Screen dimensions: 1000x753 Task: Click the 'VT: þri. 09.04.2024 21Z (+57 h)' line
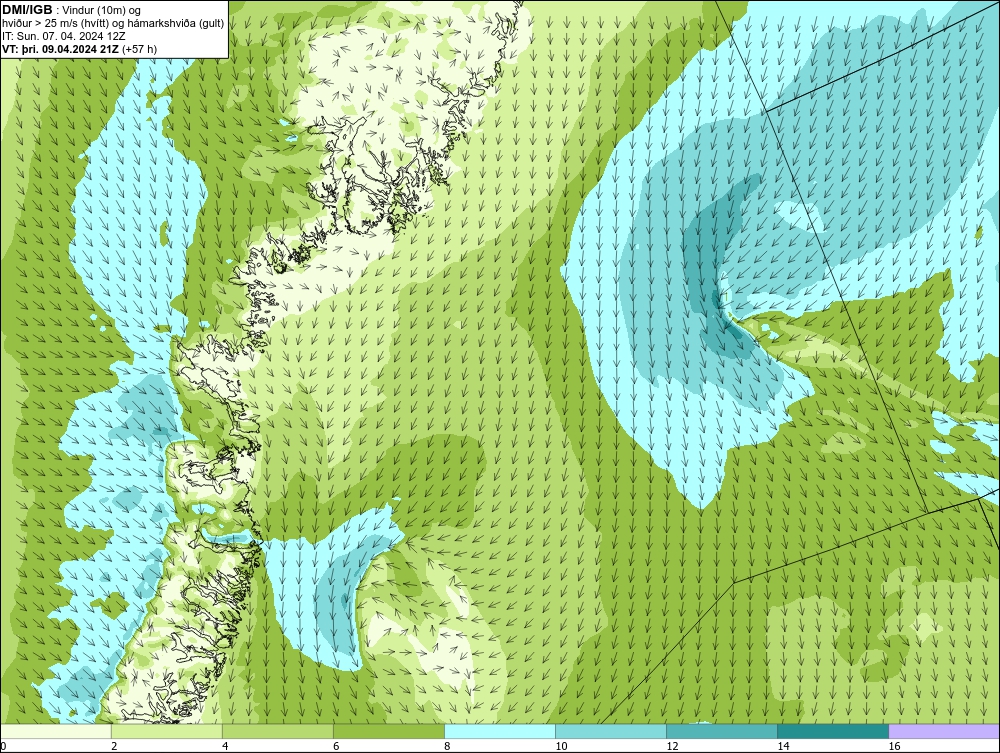[80, 48]
